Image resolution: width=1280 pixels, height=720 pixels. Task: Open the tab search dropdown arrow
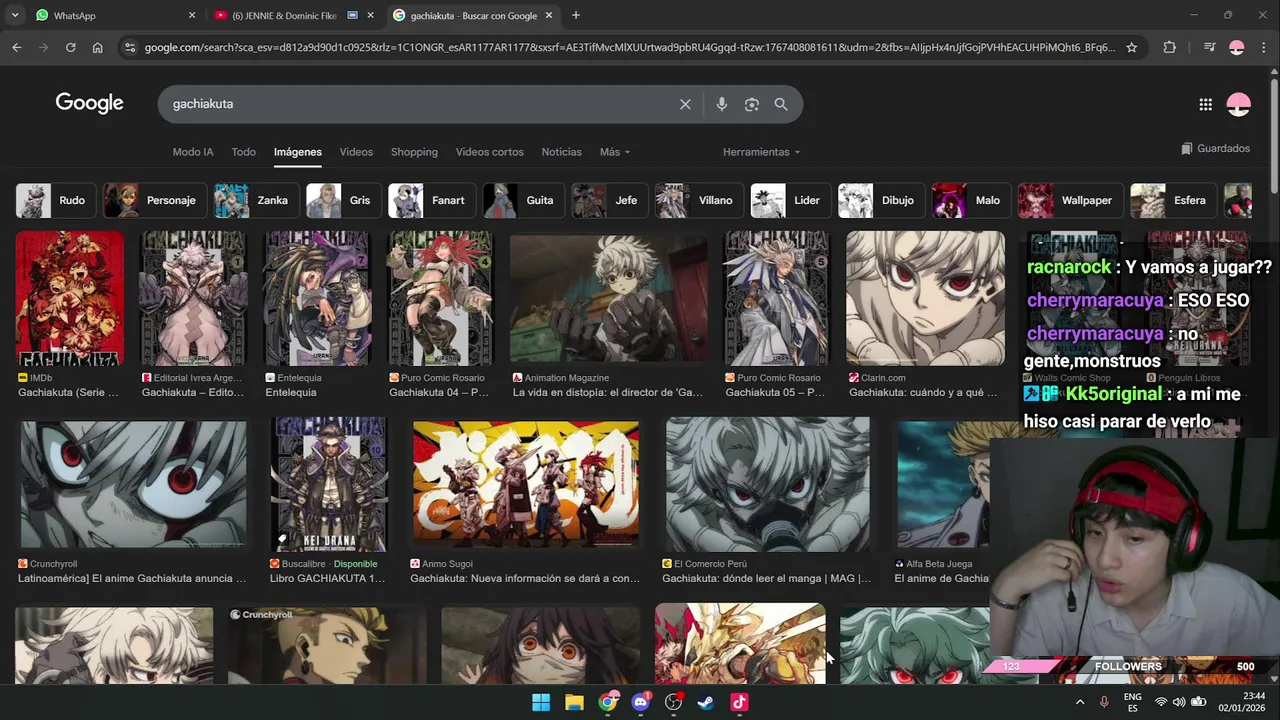click(14, 15)
